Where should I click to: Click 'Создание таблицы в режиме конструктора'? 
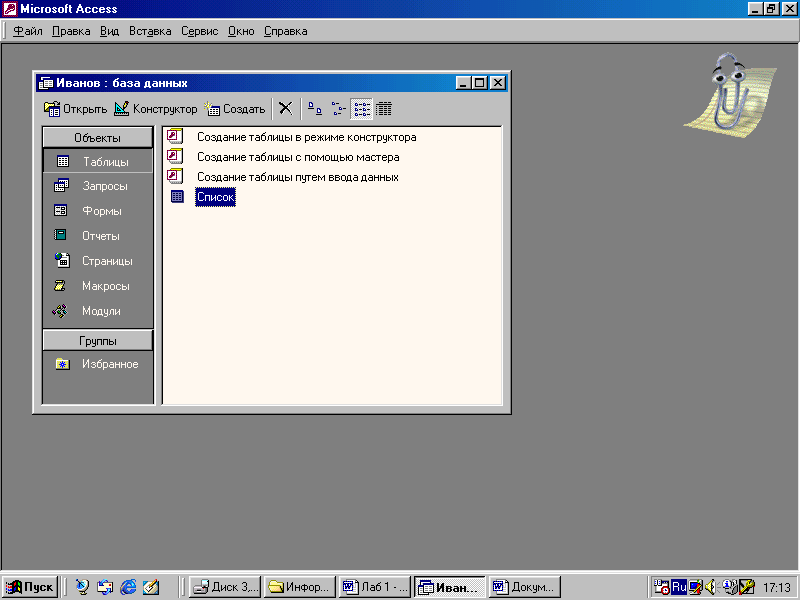(x=306, y=137)
